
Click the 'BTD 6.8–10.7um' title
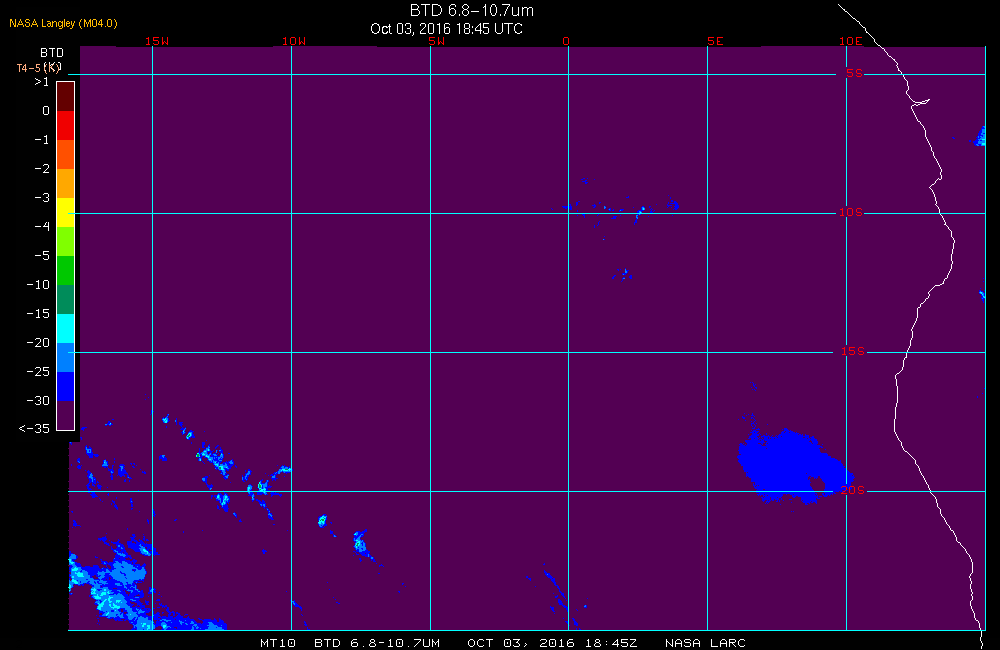(472, 10)
